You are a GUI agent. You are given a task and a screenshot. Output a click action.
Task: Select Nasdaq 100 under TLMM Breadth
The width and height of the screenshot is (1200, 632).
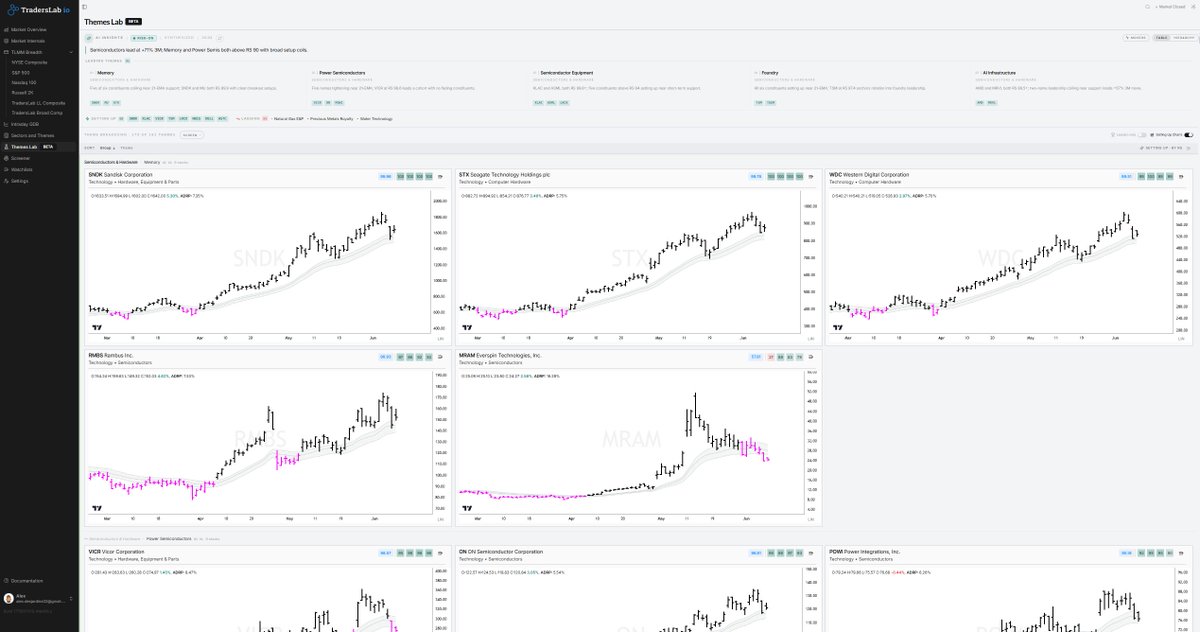pyautogui.click(x=25, y=83)
